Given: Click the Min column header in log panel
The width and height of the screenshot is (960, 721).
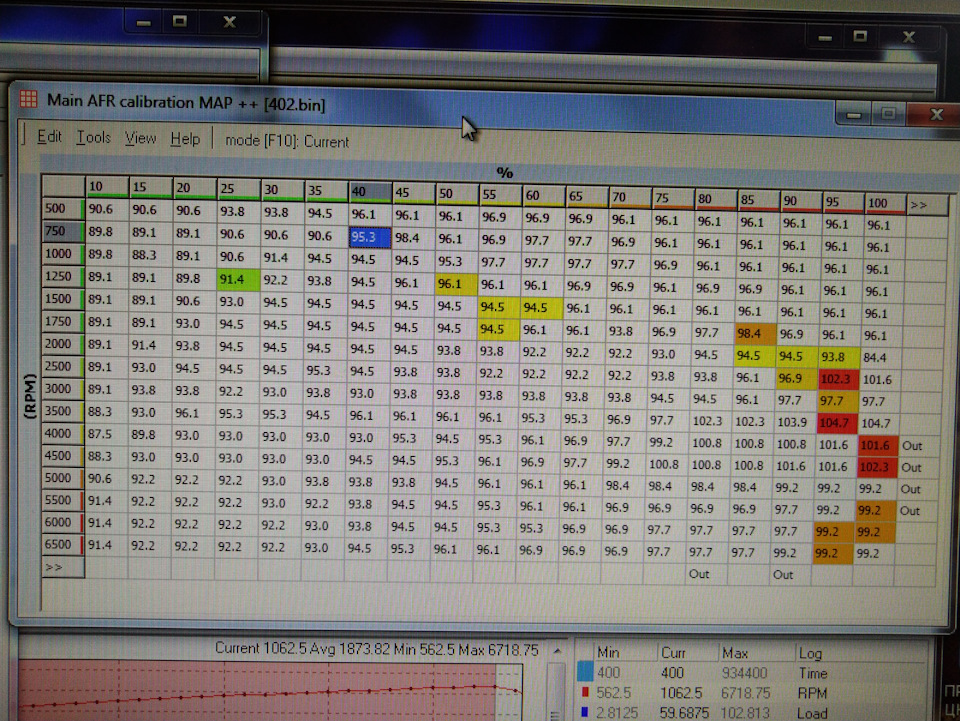Looking at the screenshot, I should [x=608, y=652].
